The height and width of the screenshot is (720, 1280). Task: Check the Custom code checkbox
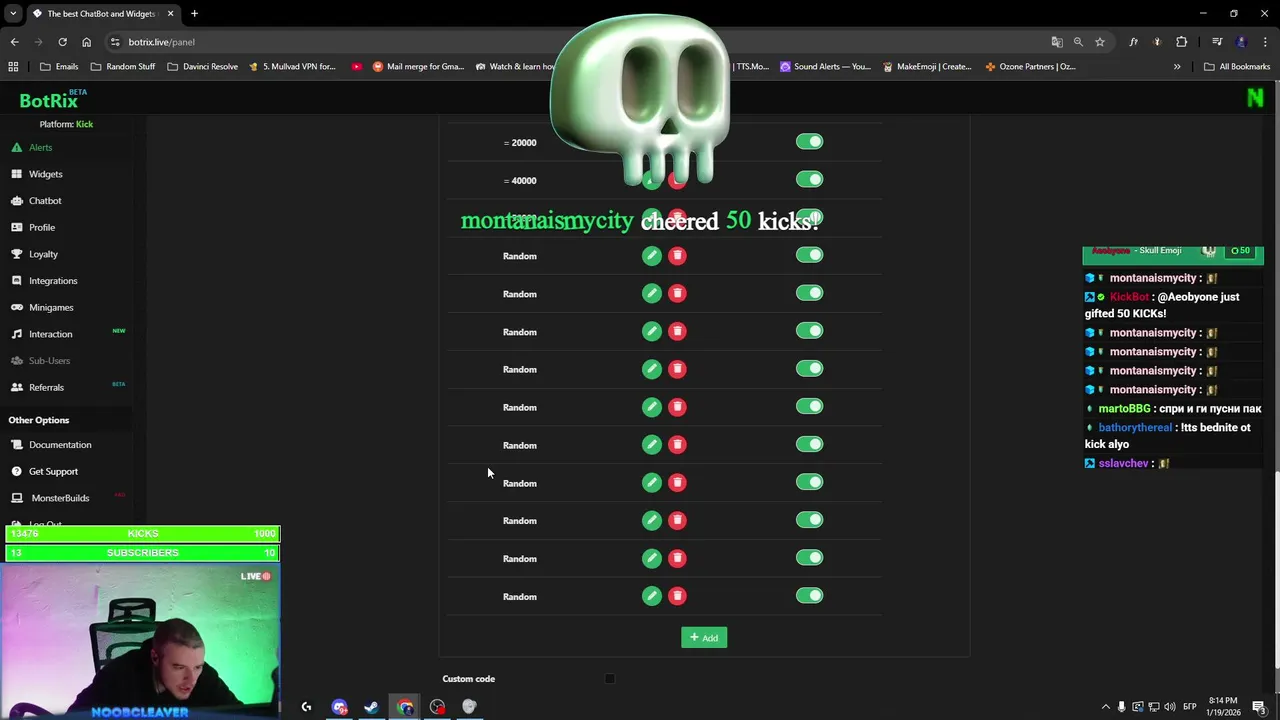pos(609,679)
